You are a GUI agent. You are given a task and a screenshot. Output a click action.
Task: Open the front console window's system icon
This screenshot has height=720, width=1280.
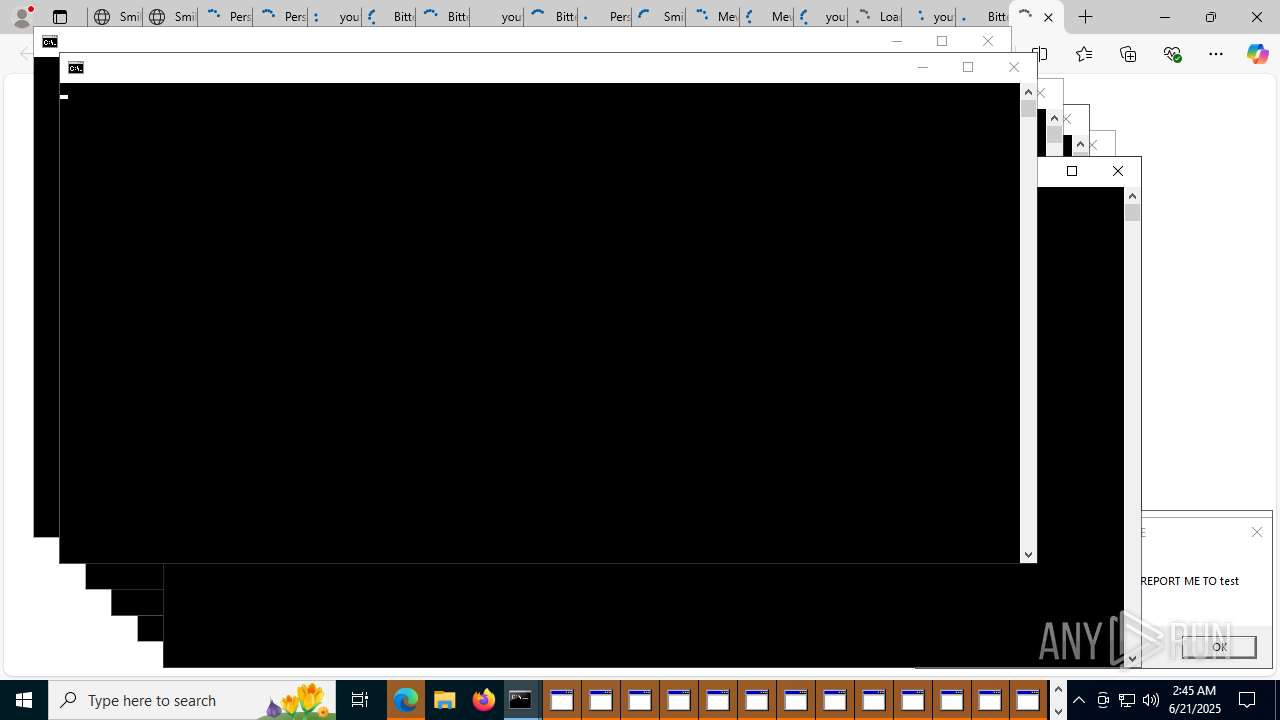[x=76, y=68]
